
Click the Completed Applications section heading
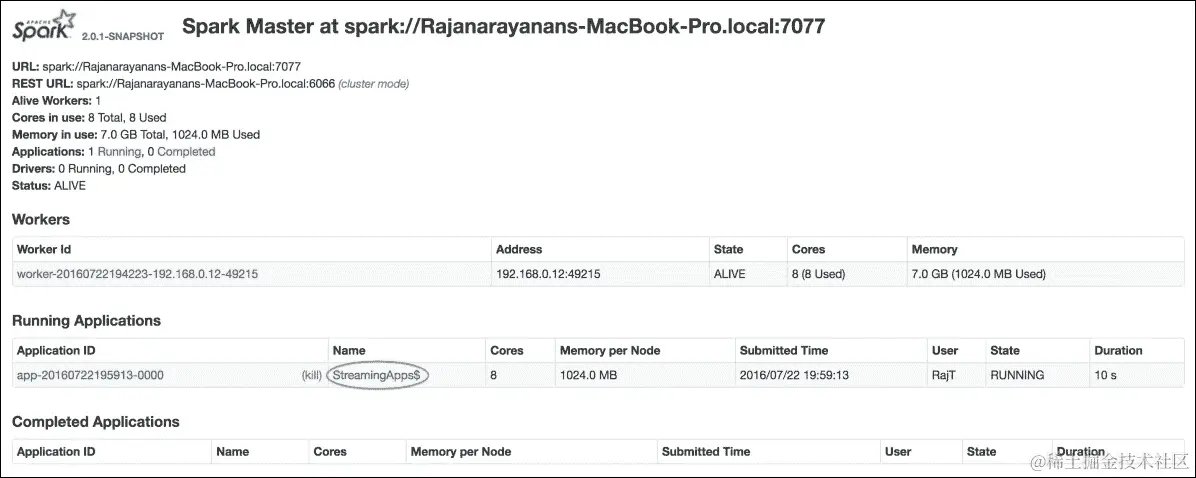click(x=96, y=422)
